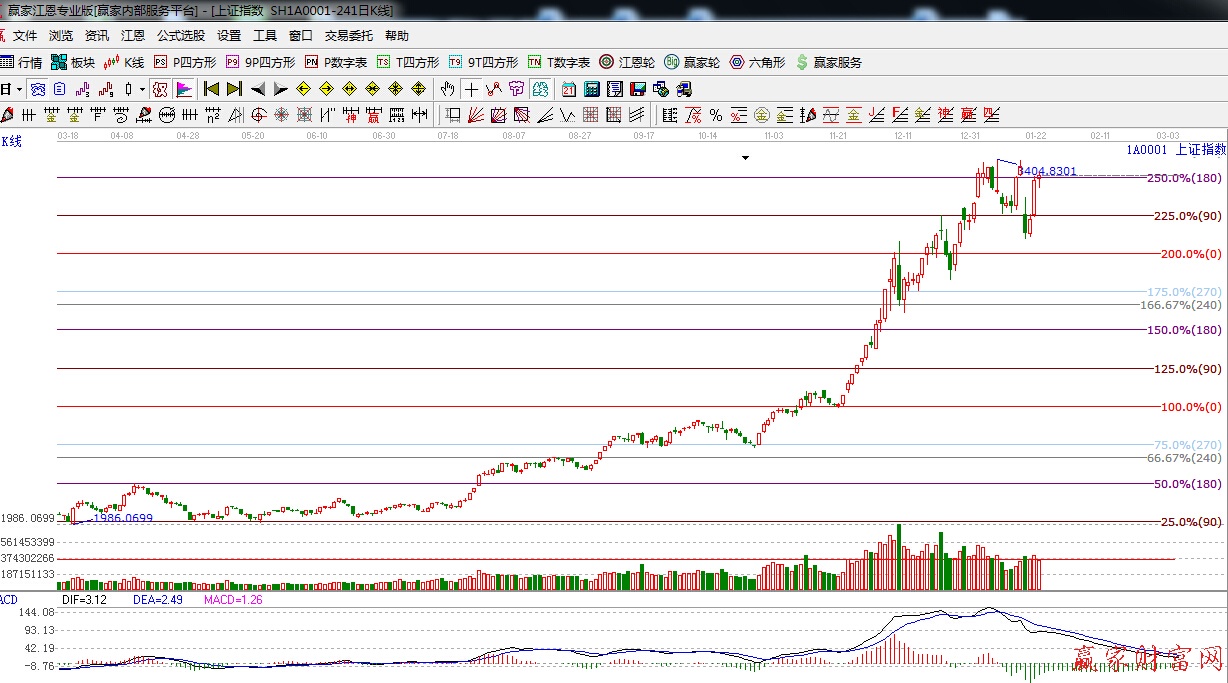Screen dimensions: 1228x683
Task: Open the 江恩轮 wheel tool
Action: (628, 62)
